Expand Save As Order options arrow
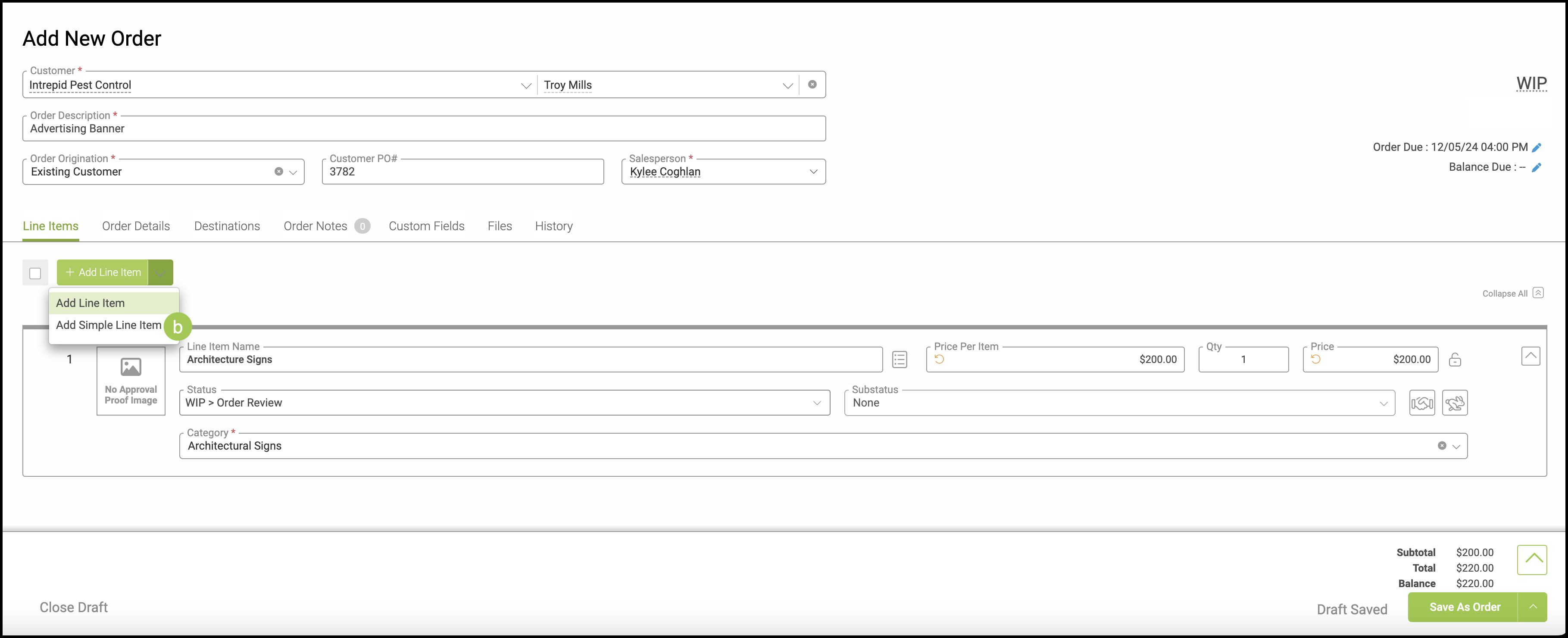The height and width of the screenshot is (638, 1568). 1533,607
